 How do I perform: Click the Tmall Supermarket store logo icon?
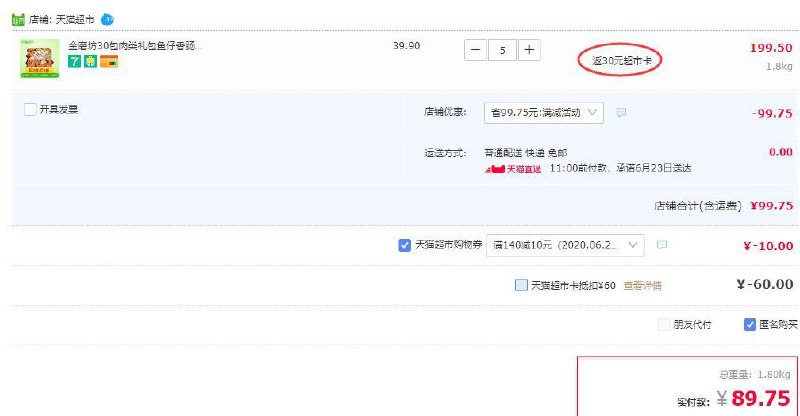click(18, 19)
